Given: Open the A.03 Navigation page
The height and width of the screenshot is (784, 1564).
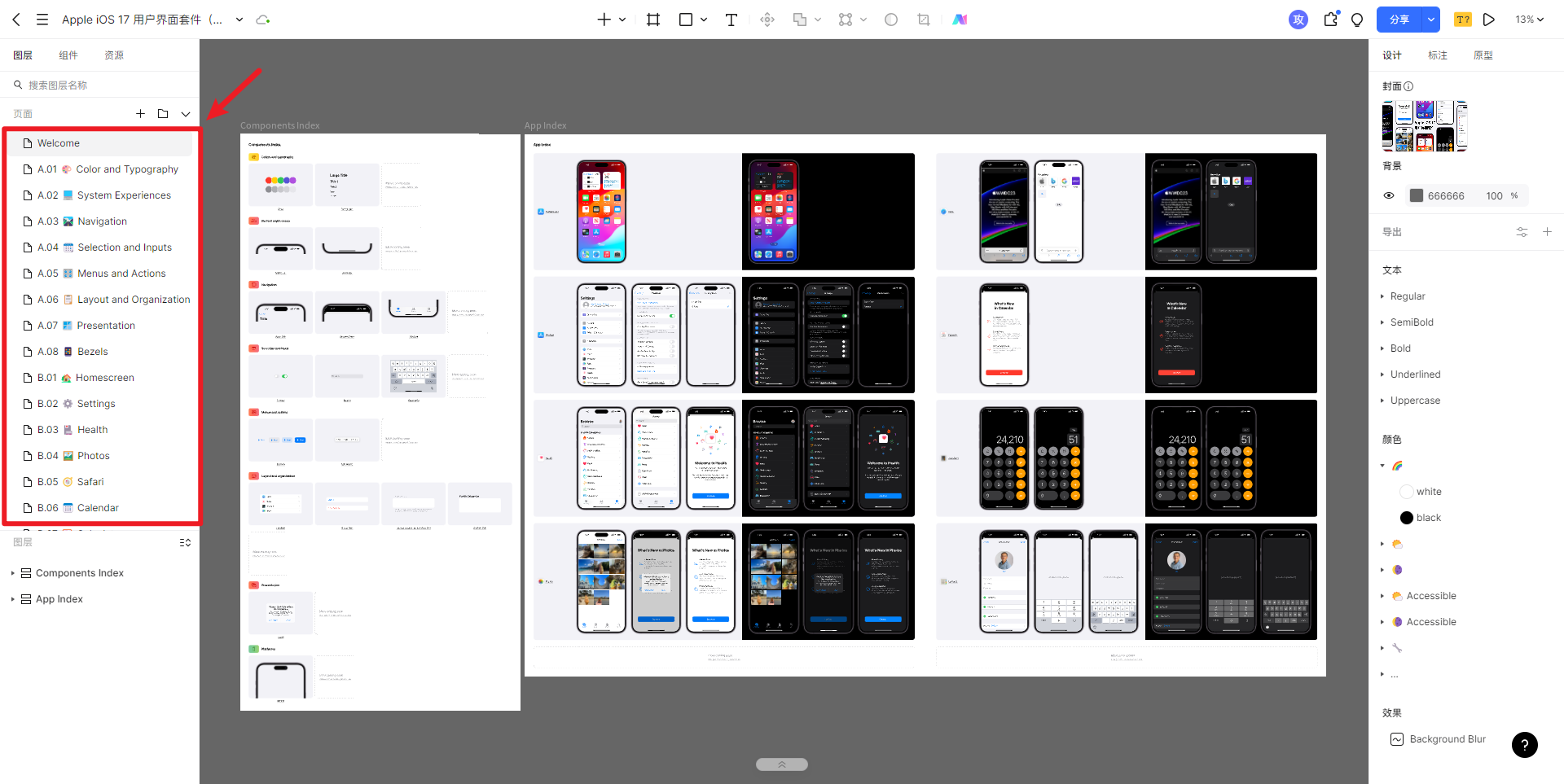Looking at the screenshot, I should pos(101,221).
